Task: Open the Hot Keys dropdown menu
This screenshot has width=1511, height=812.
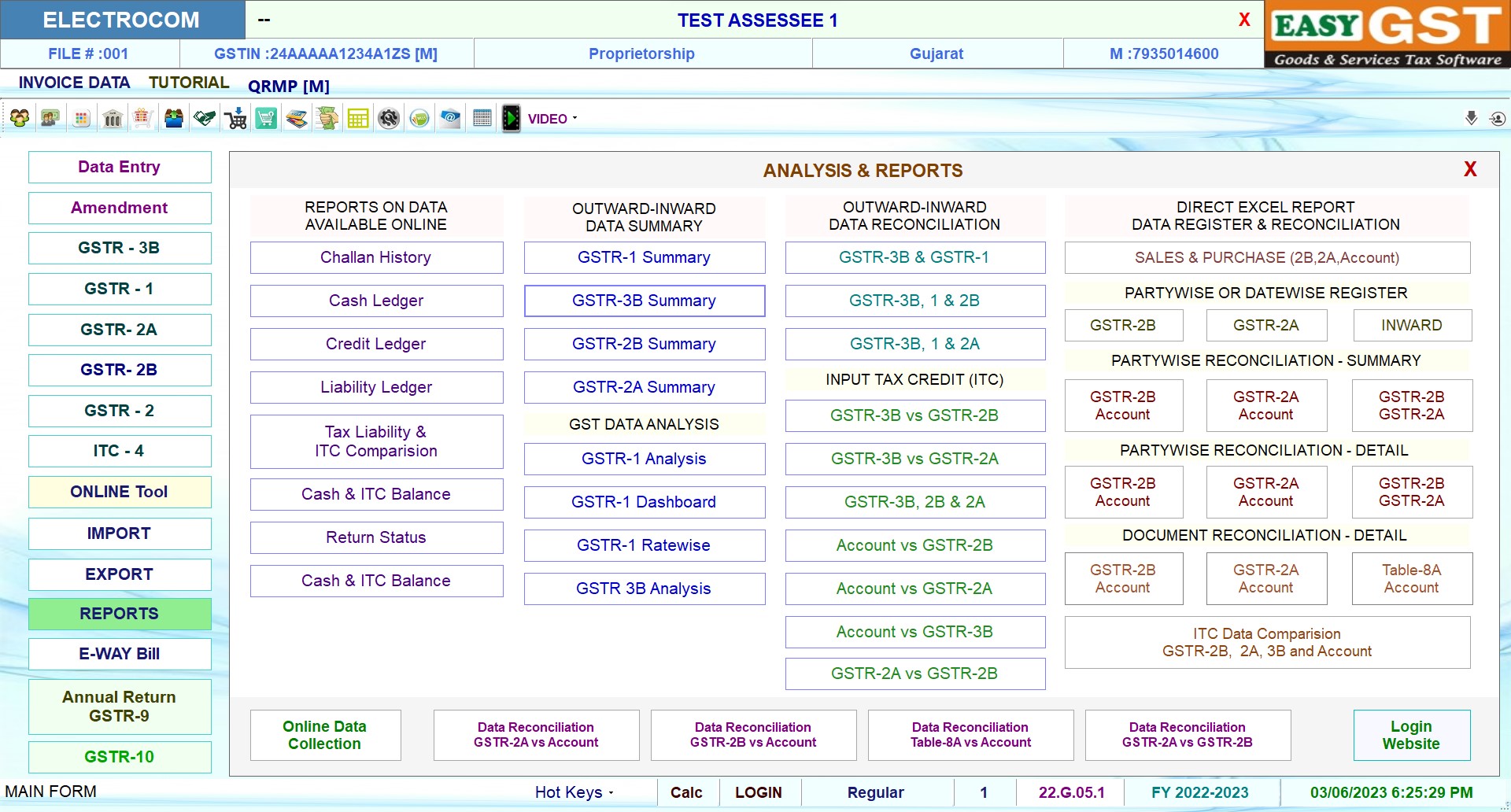Action: [574, 792]
